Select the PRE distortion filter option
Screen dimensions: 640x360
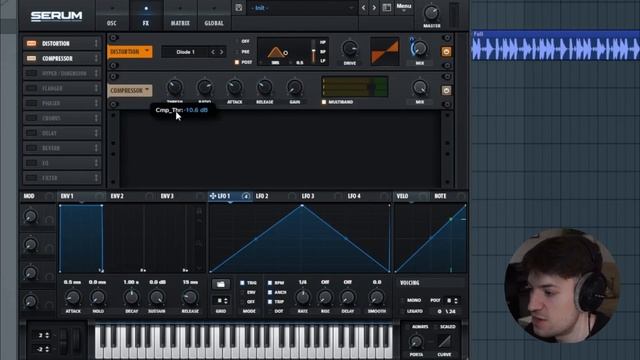point(237,52)
